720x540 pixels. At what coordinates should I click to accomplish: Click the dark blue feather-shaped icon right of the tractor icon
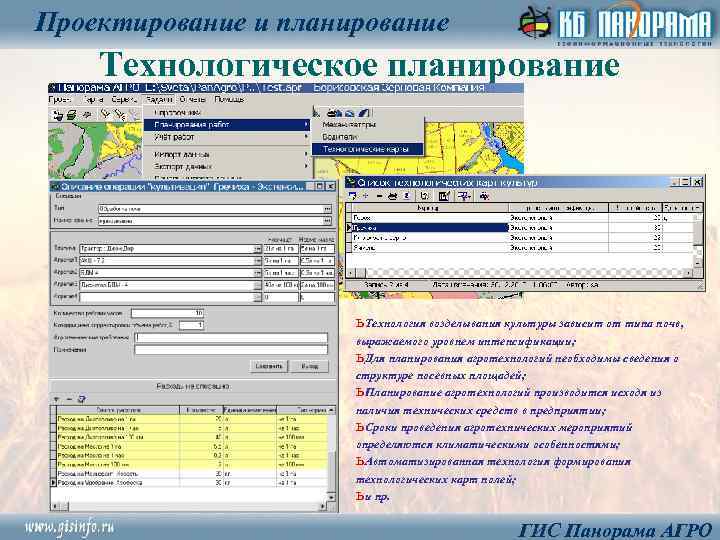(x=364, y=112)
